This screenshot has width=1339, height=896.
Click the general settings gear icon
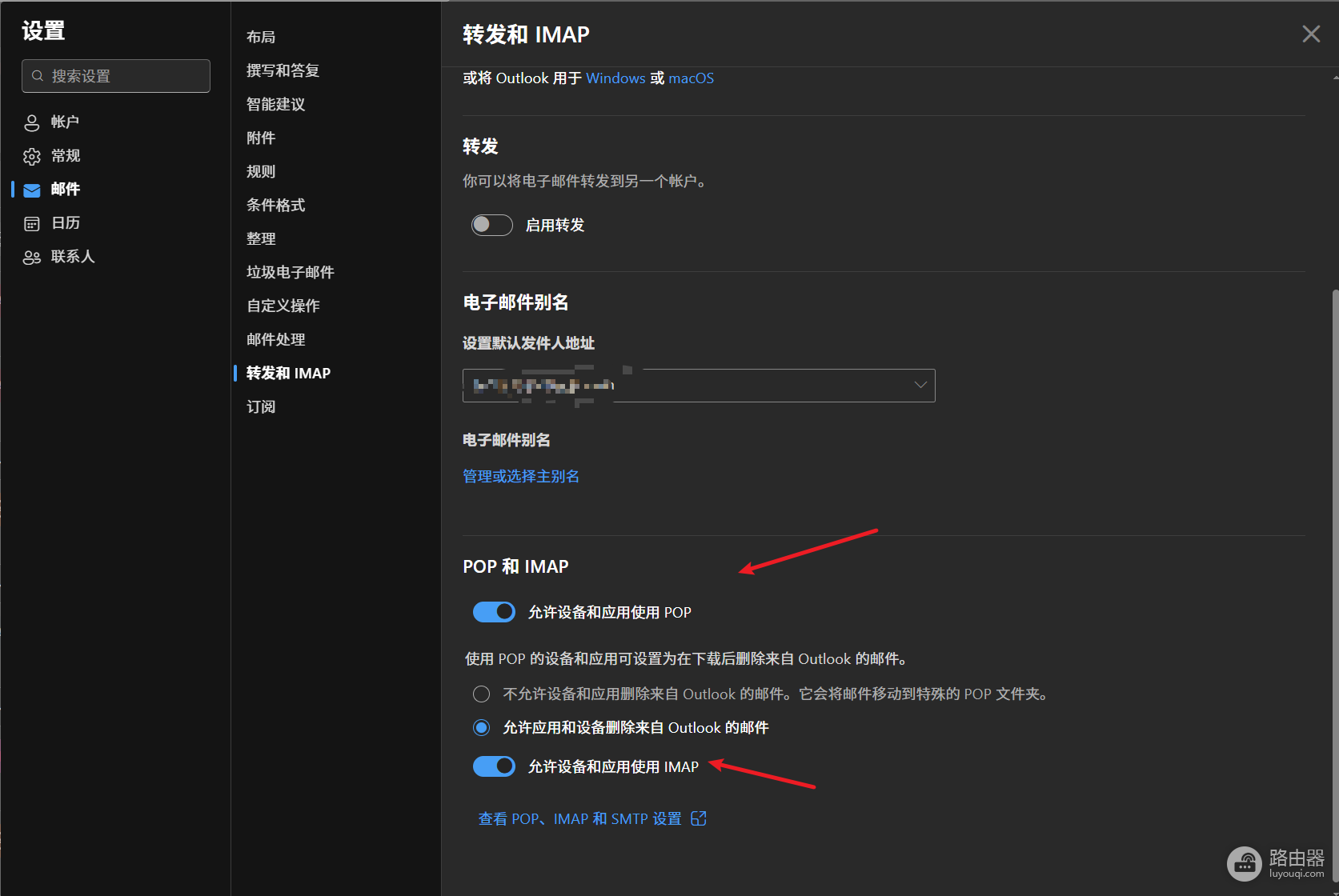(32, 156)
